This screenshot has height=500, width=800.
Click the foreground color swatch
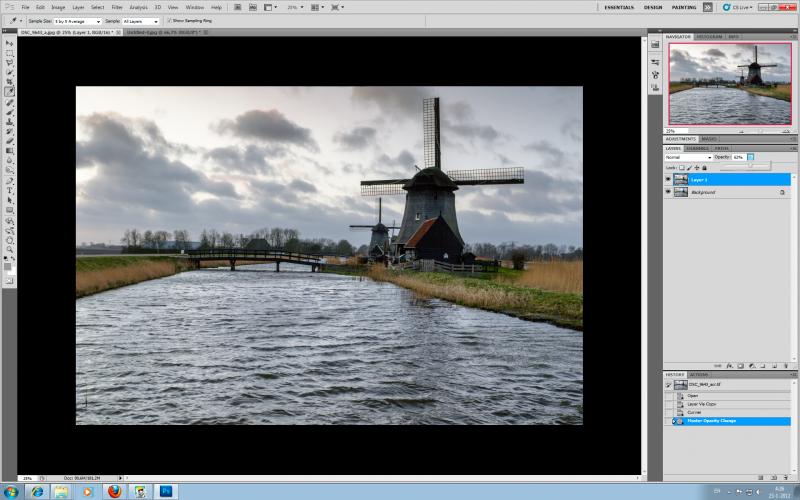[8, 267]
